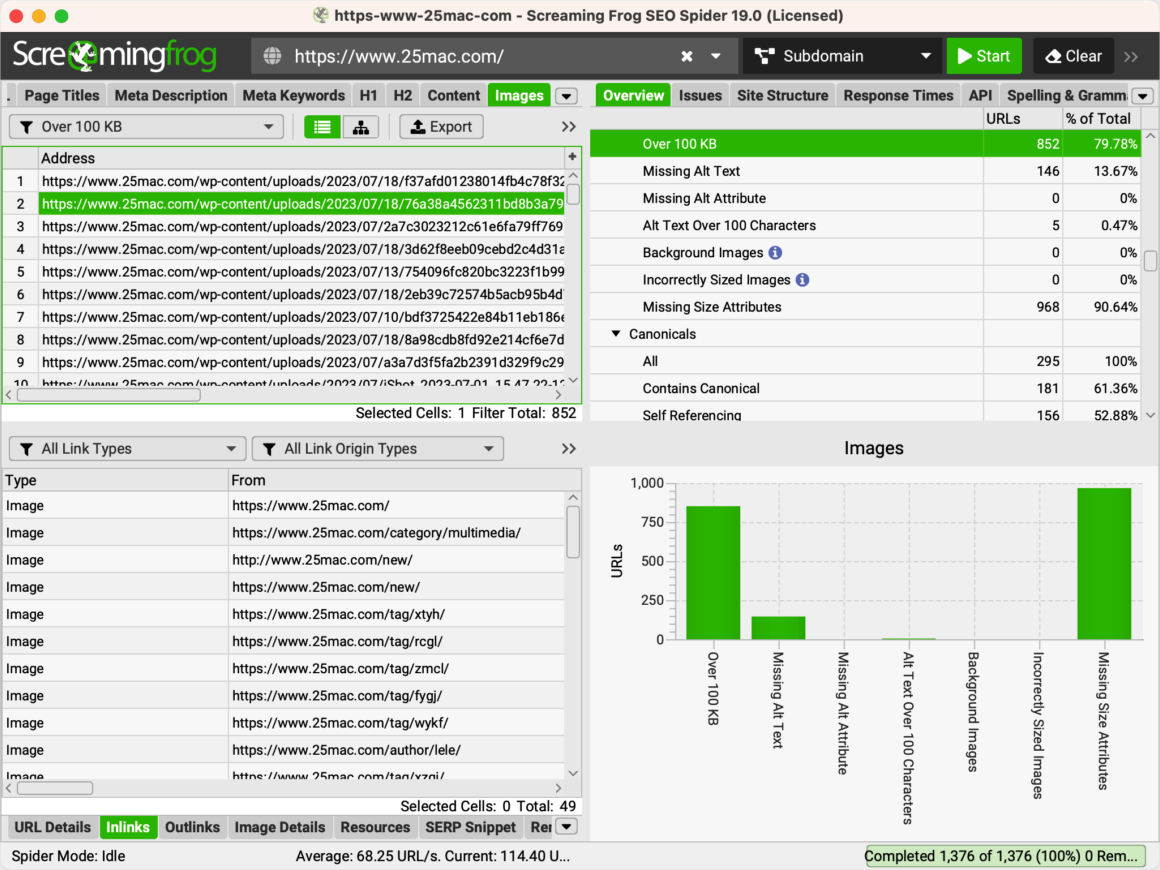Select row 5 image URL 754096fc820bc
The image size is (1160, 870).
[302, 272]
